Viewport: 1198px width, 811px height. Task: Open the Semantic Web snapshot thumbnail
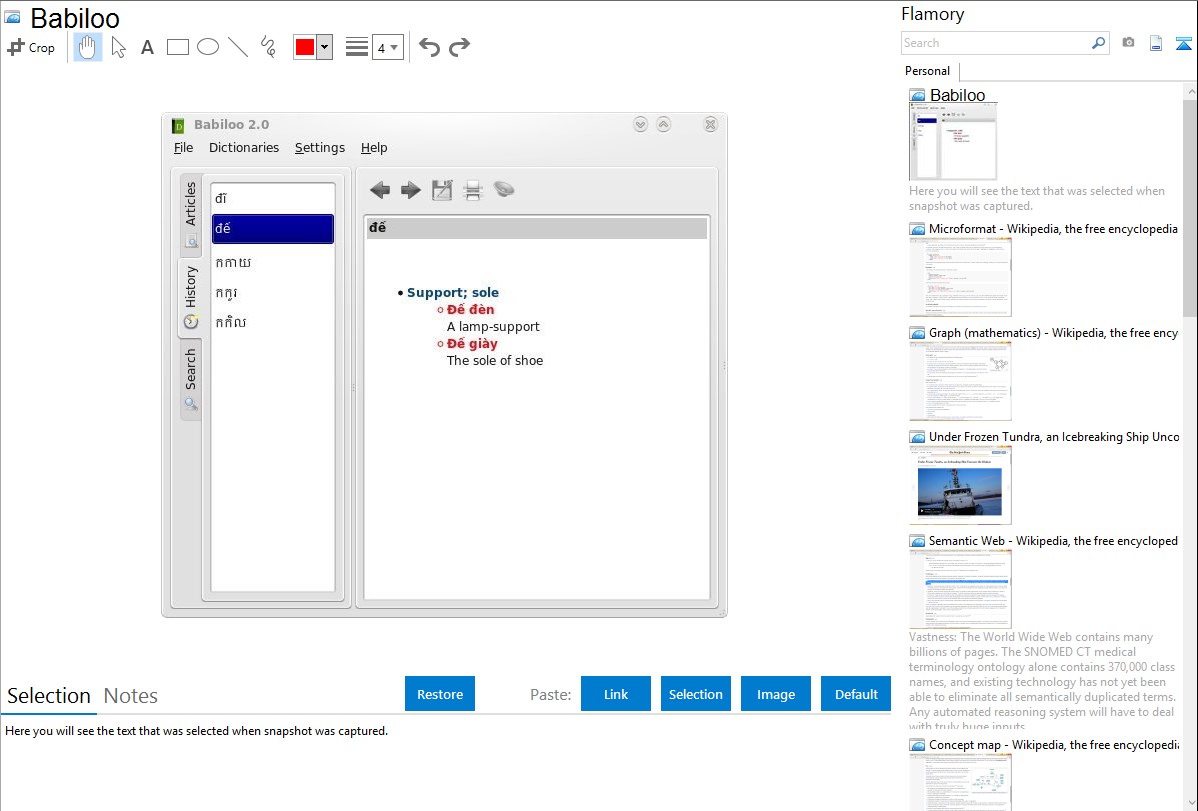point(960,589)
